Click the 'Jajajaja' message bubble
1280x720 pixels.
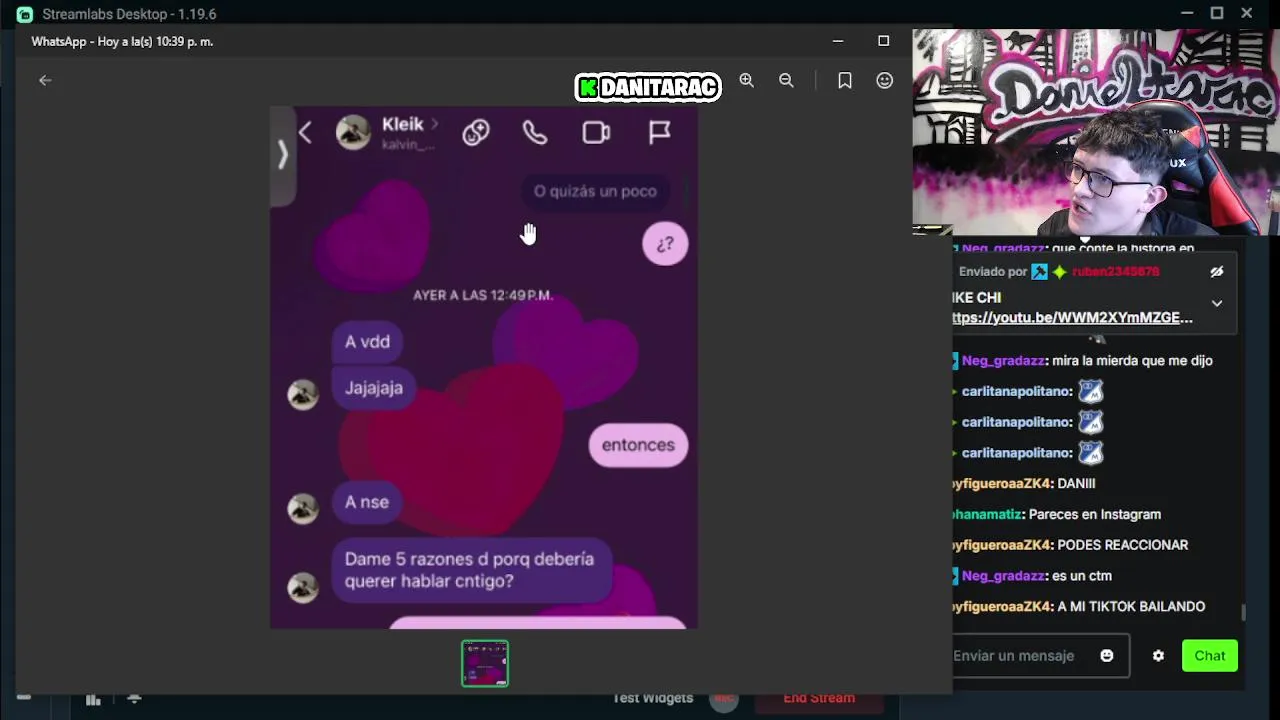coord(374,388)
